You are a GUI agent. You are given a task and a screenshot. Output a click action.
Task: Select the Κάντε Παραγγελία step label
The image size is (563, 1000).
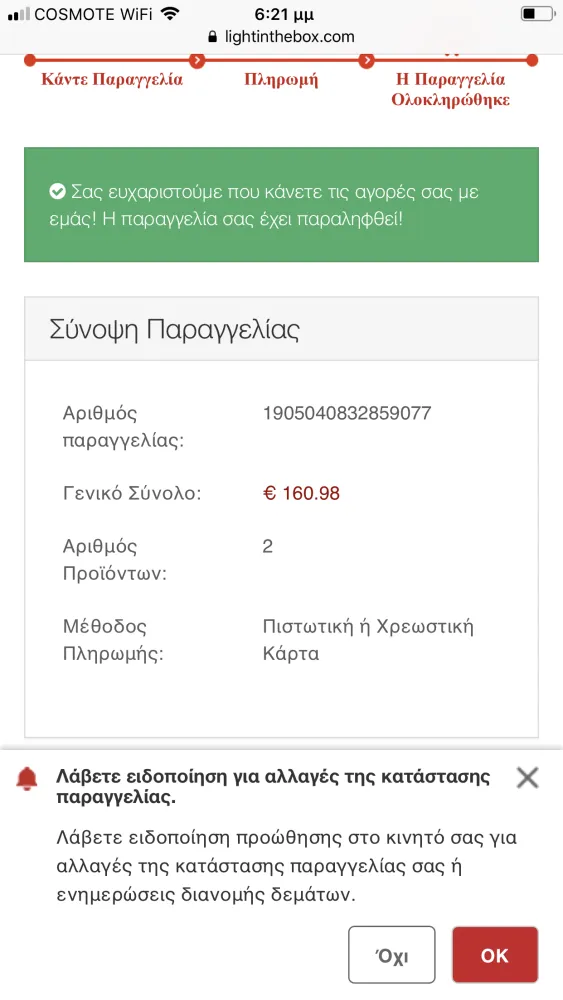pos(112,80)
